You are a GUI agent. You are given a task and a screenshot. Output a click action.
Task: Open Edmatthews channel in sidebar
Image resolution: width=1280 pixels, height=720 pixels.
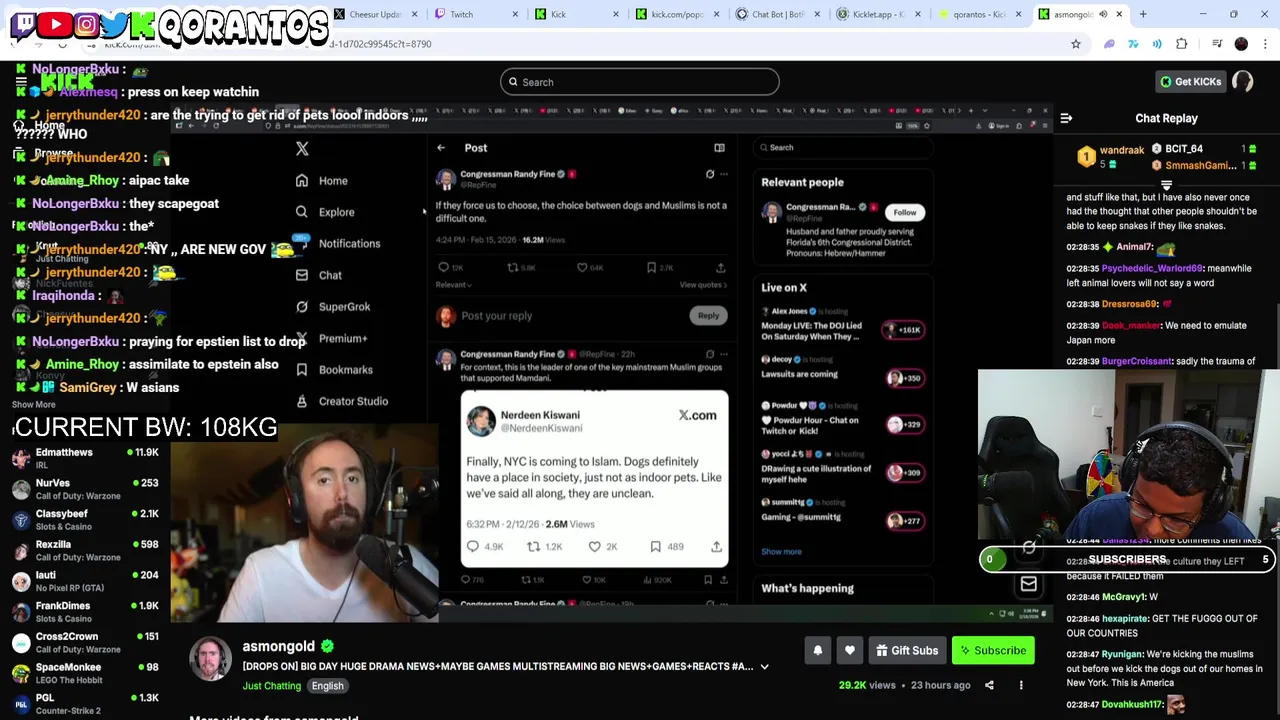85,459
